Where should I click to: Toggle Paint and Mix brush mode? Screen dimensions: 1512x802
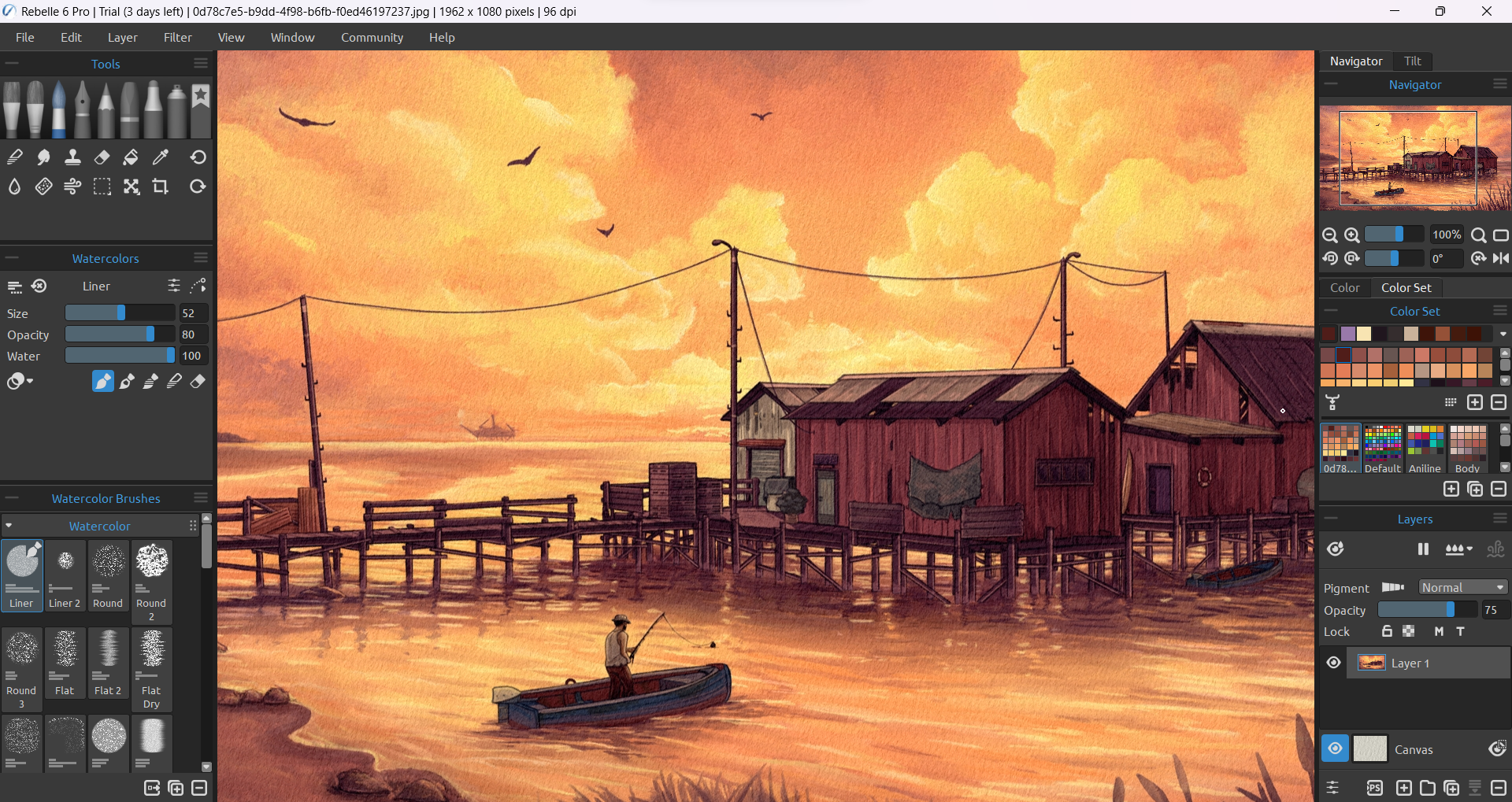click(x=127, y=382)
